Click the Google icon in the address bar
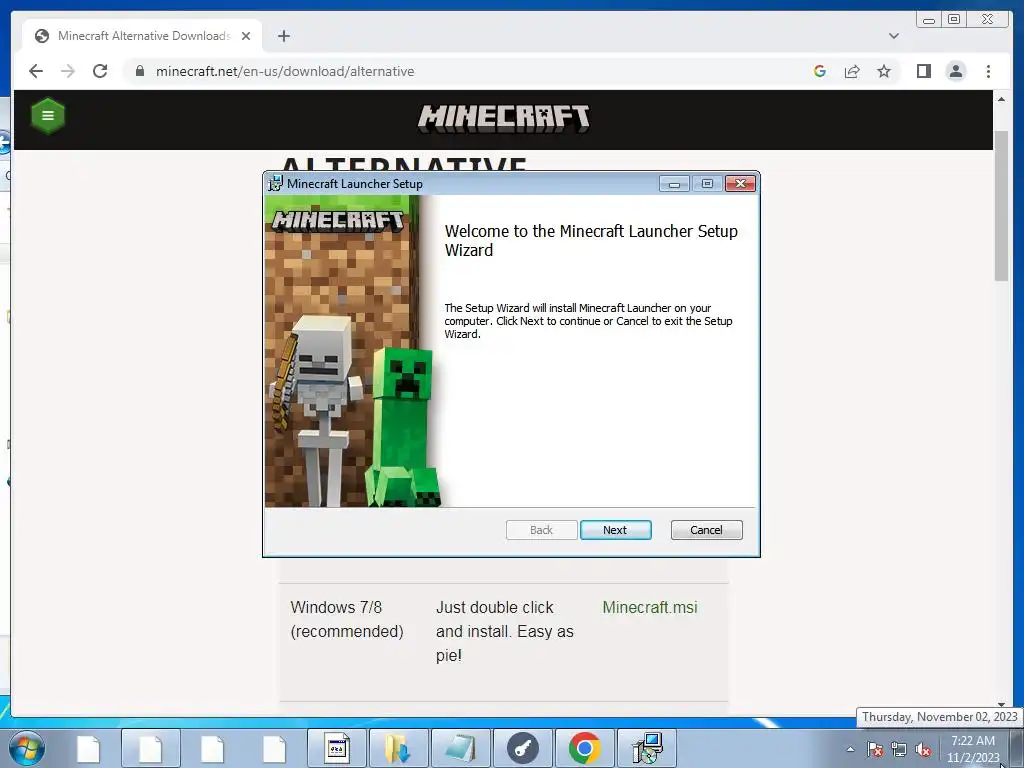The width and height of the screenshot is (1024, 768). pyautogui.click(x=820, y=71)
